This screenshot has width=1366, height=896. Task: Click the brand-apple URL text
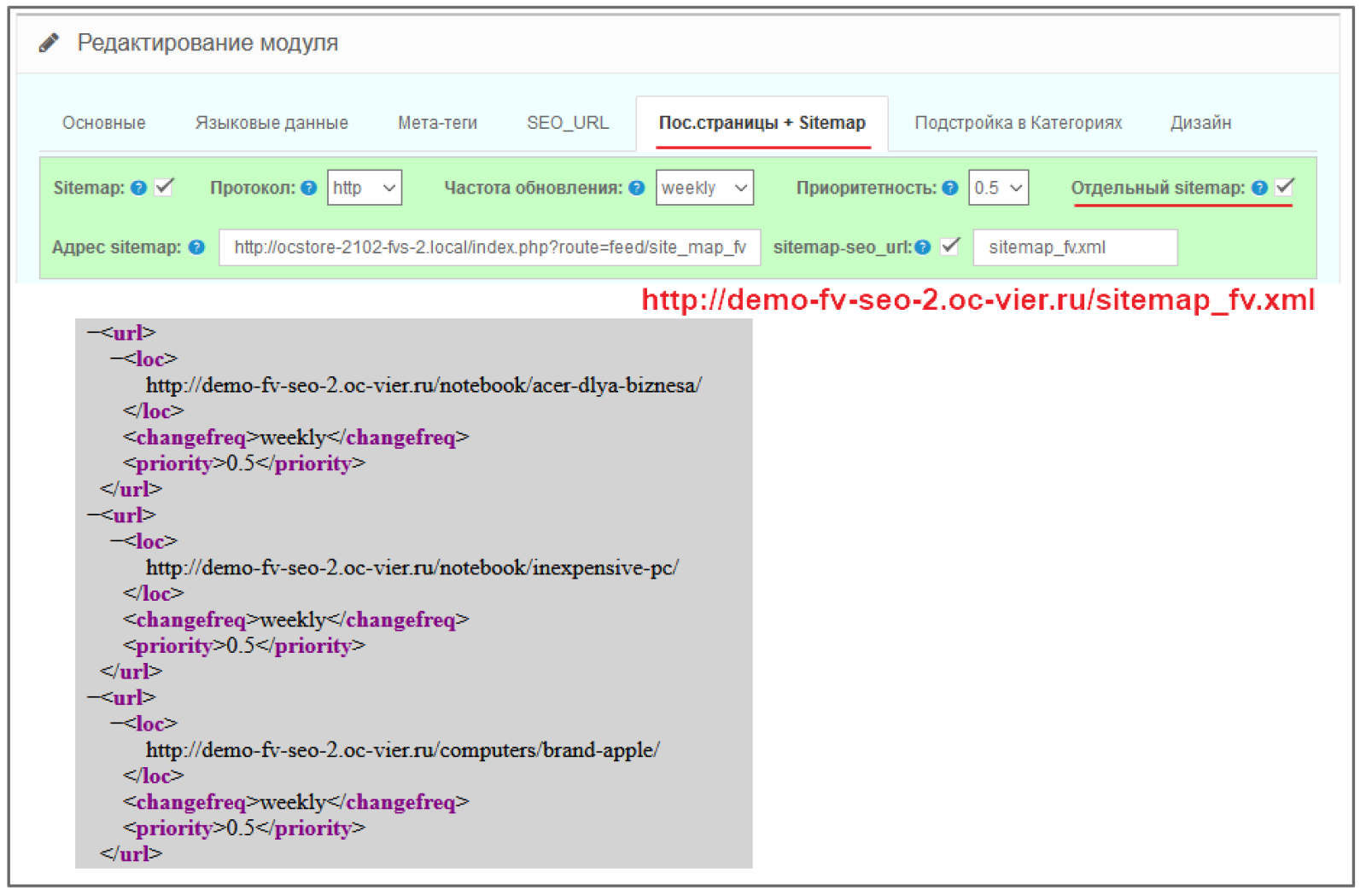tap(403, 751)
